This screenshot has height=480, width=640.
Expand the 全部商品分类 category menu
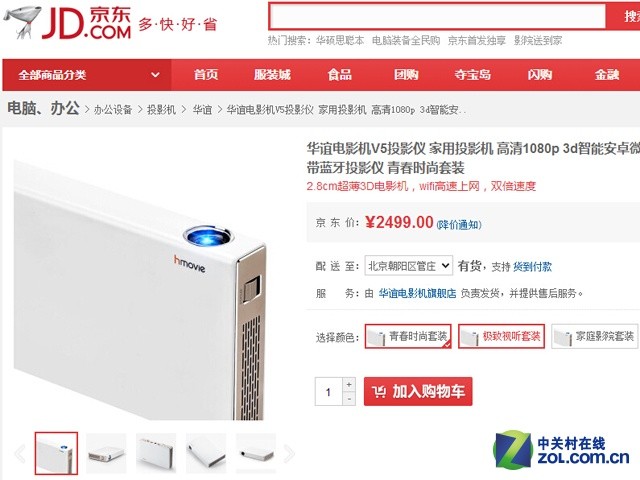click(x=87, y=75)
